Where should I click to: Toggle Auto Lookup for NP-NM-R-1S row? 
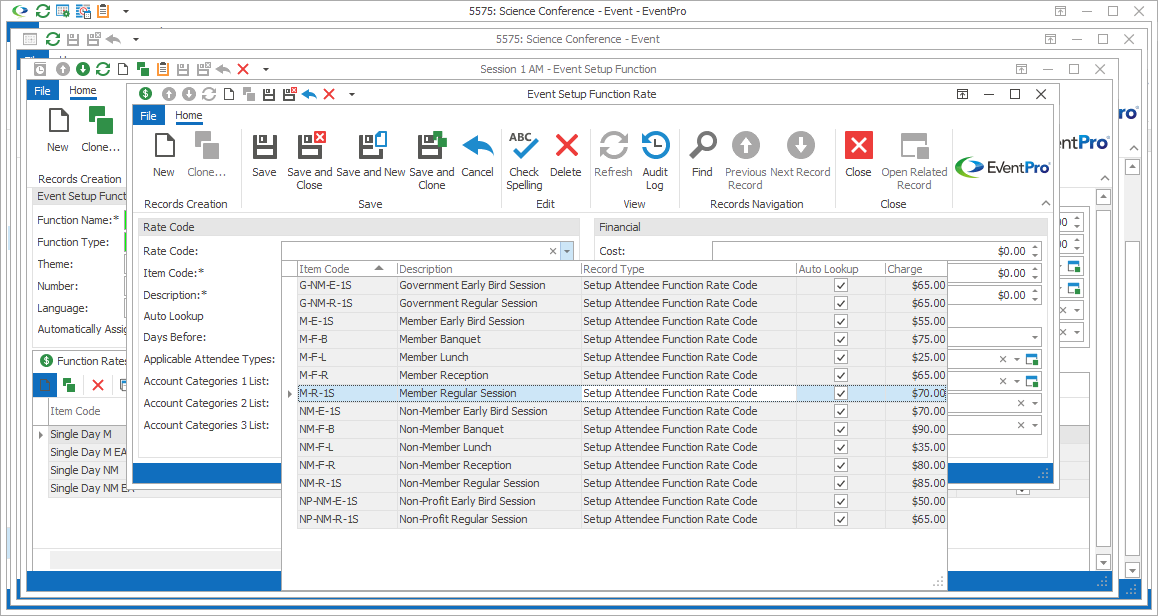(x=840, y=519)
